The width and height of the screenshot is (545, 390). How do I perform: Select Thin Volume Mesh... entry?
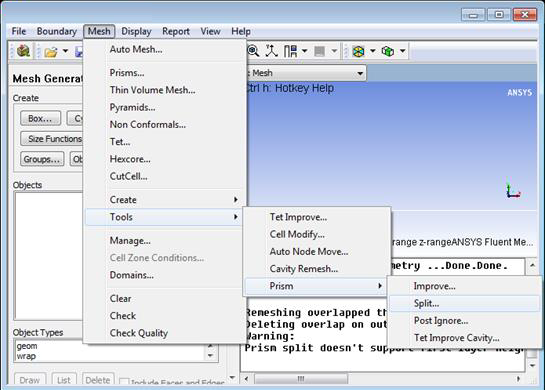(164, 90)
